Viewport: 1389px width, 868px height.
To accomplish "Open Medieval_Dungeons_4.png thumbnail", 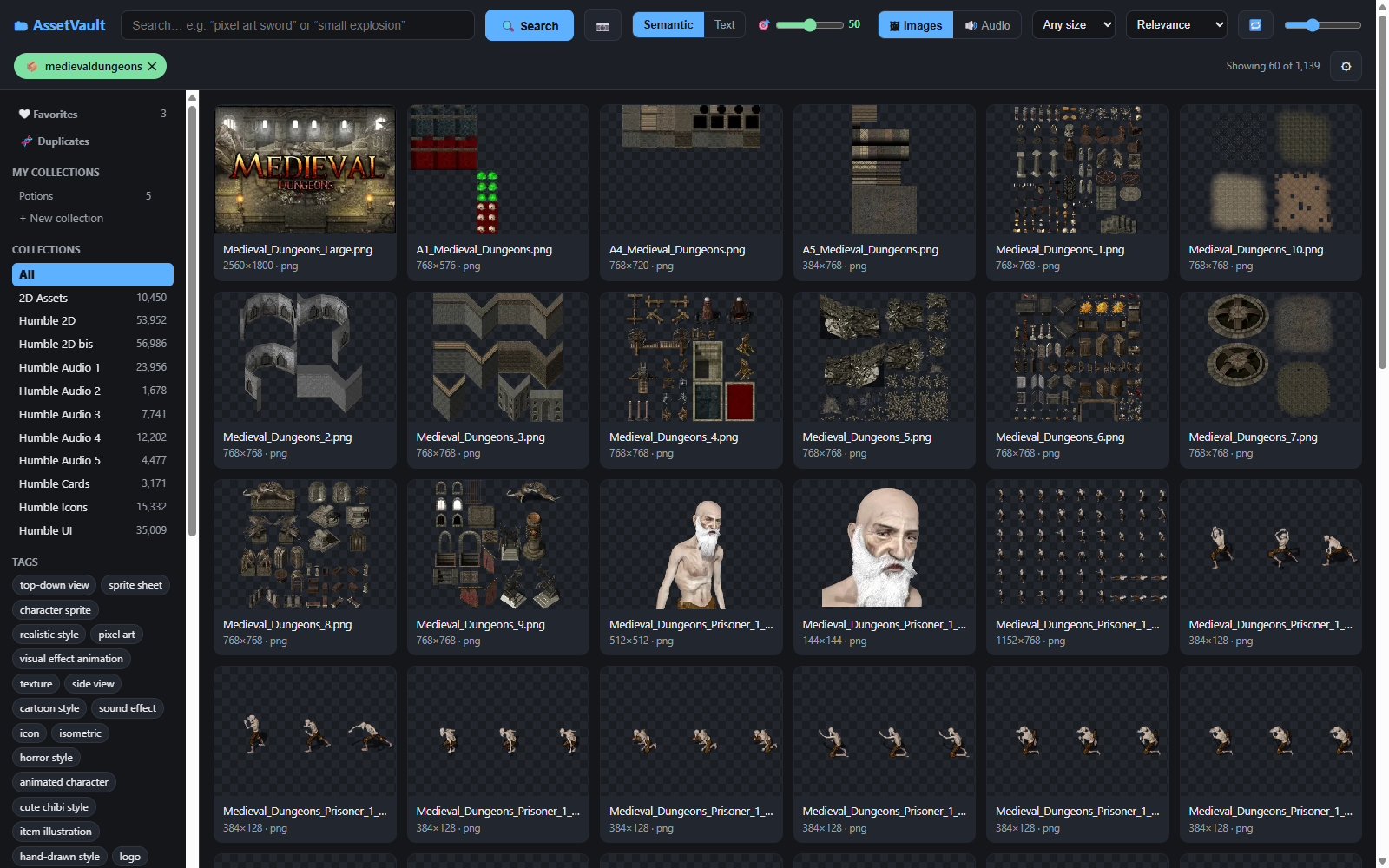I will pyautogui.click(x=691, y=357).
